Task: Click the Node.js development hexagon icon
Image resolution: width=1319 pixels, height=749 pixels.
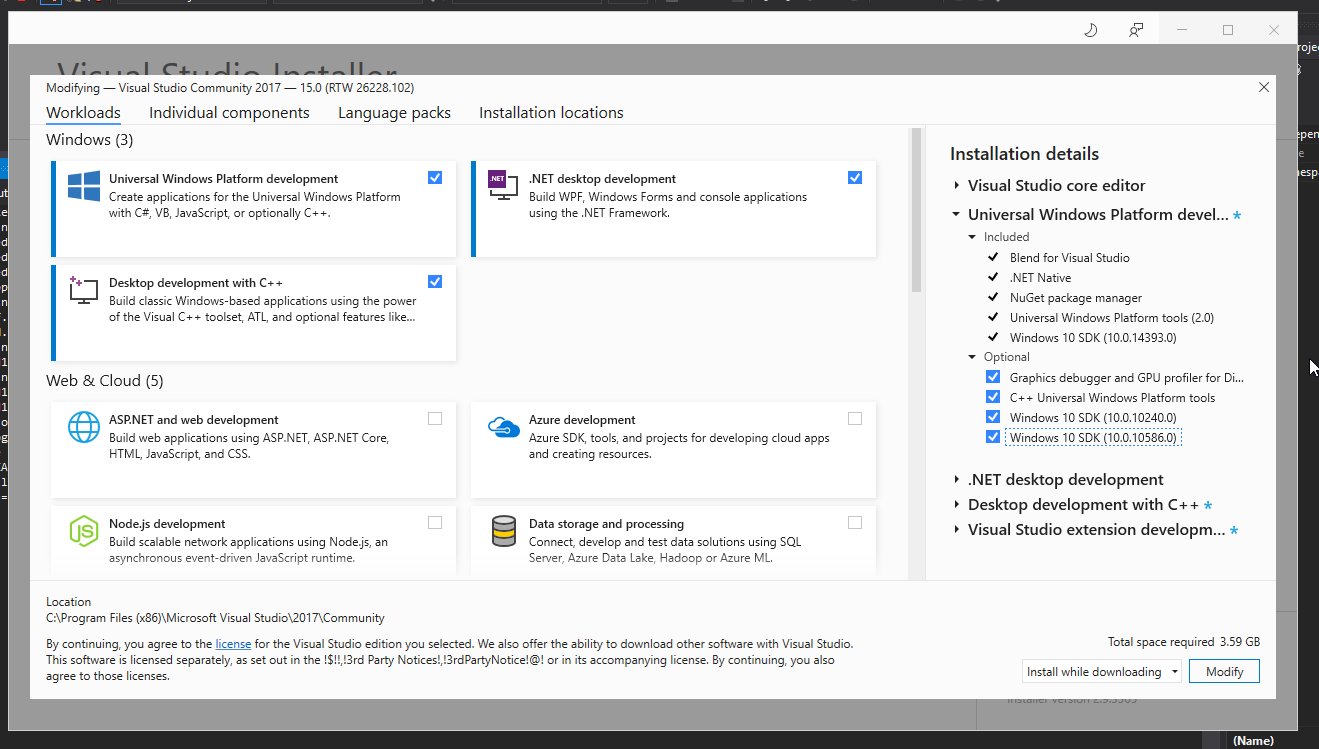Action: 84,531
